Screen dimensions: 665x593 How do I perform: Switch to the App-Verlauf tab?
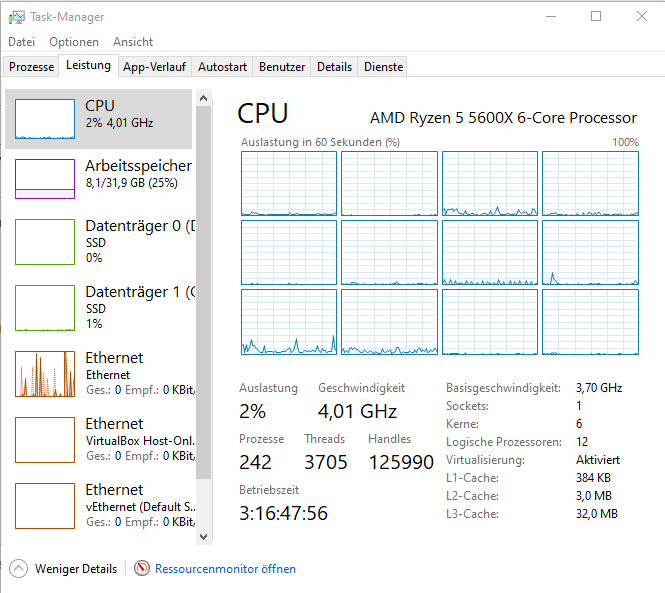(154, 67)
